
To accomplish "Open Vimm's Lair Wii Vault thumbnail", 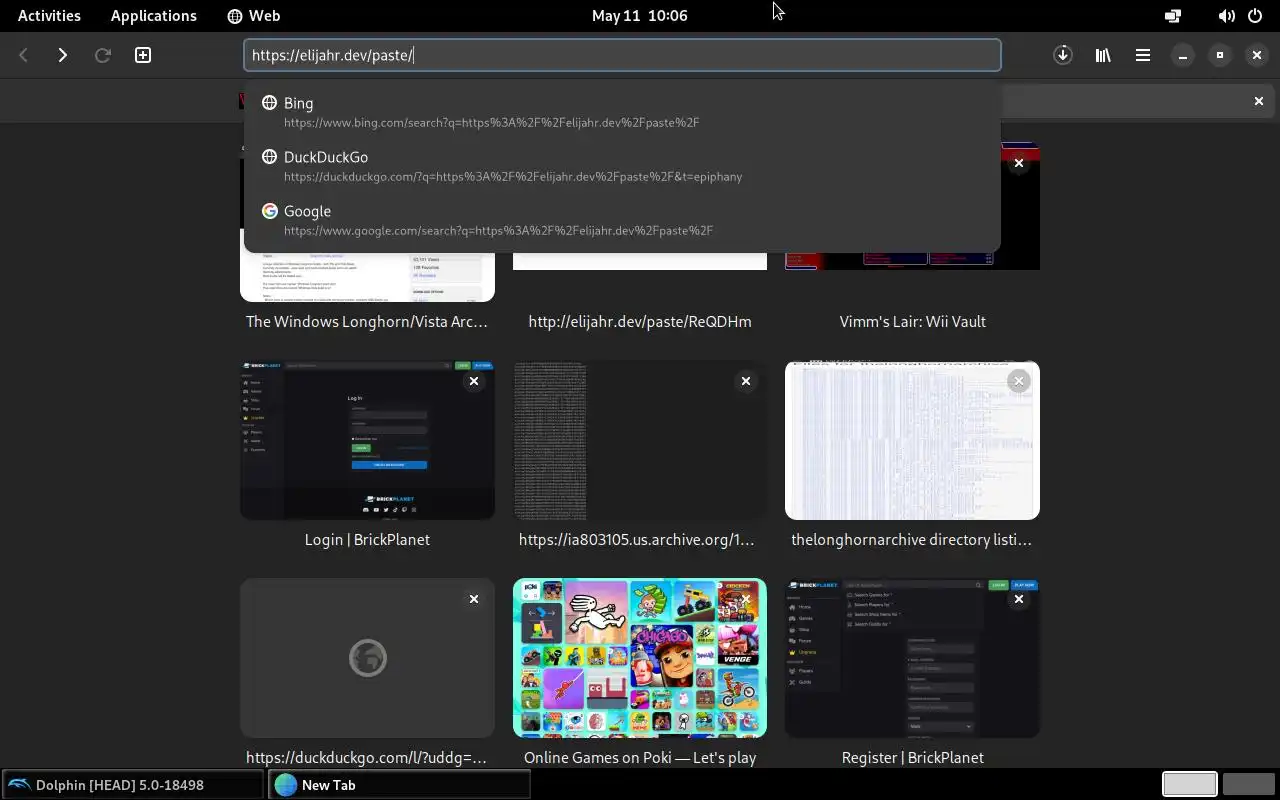I will tap(912, 260).
